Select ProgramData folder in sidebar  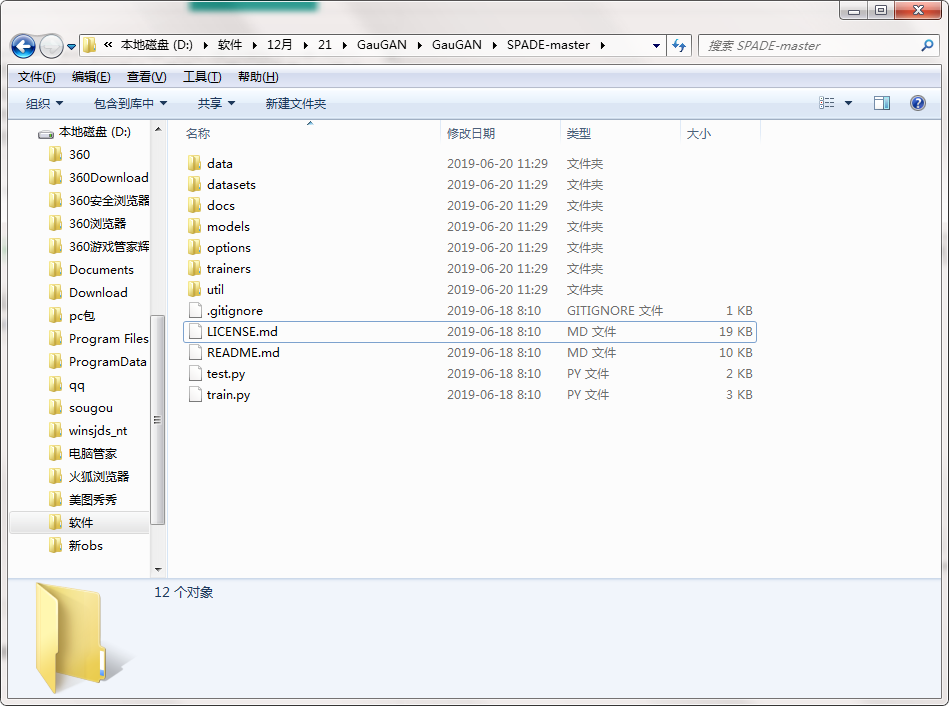coord(98,361)
